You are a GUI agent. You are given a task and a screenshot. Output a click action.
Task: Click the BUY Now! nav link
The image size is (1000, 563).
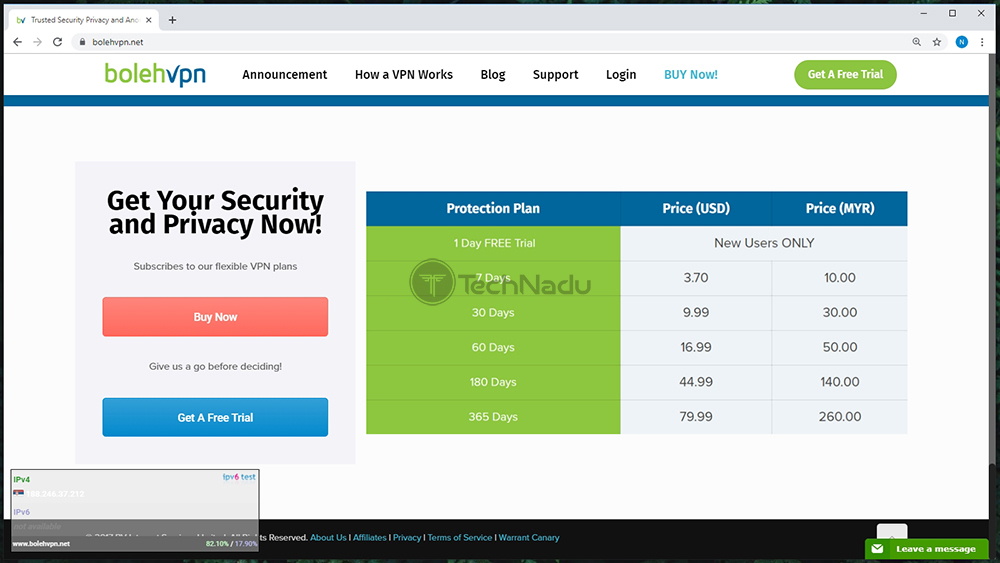point(691,75)
